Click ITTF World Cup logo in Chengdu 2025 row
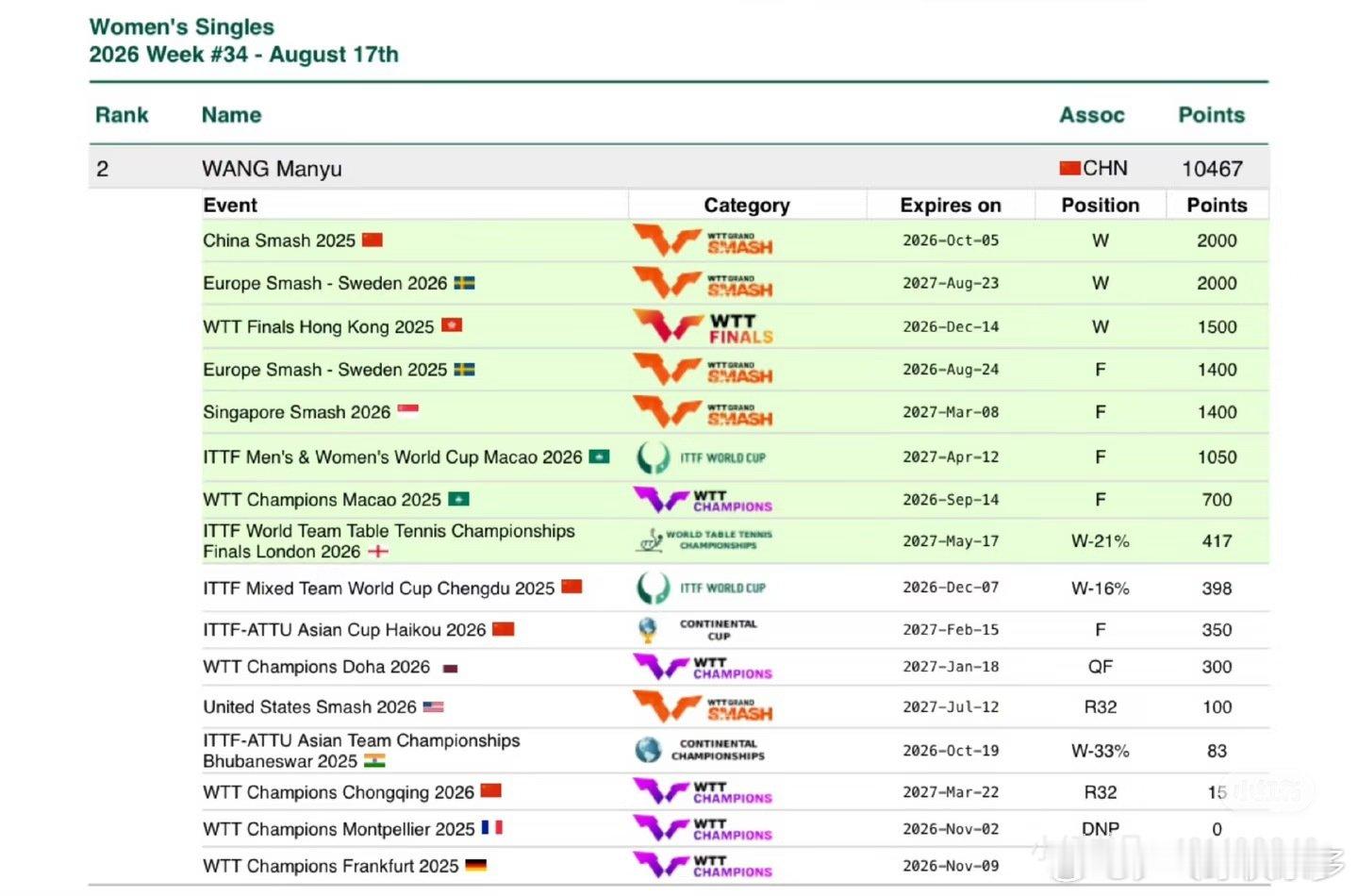 point(702,588)
